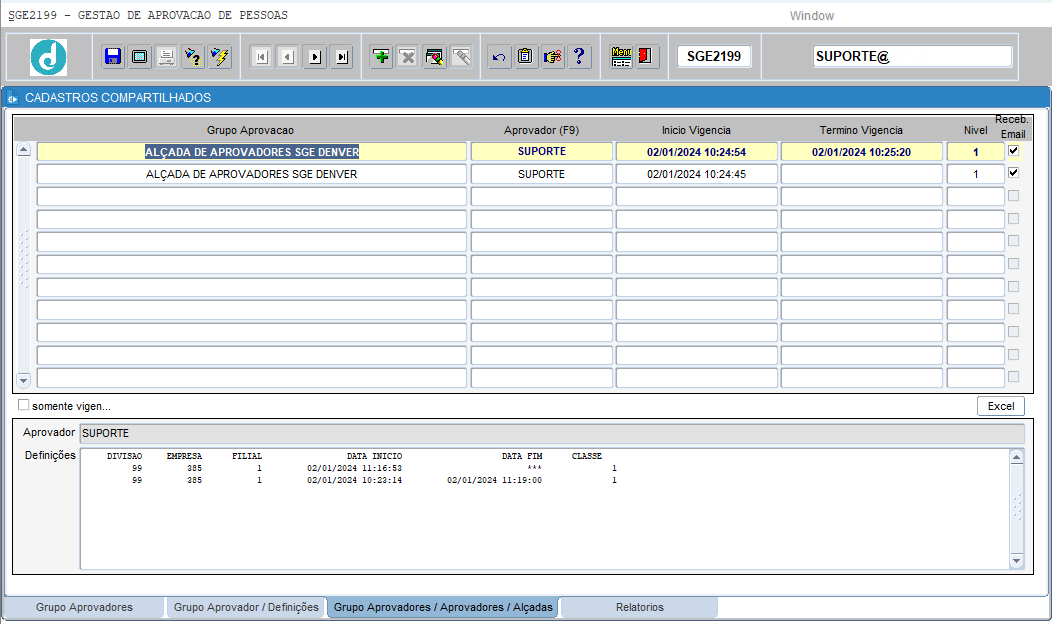This screenshot has width=1052, height=624.
Task: Toggle Receb. Email checkbox in fifth row
Action: pos(1013,241)
